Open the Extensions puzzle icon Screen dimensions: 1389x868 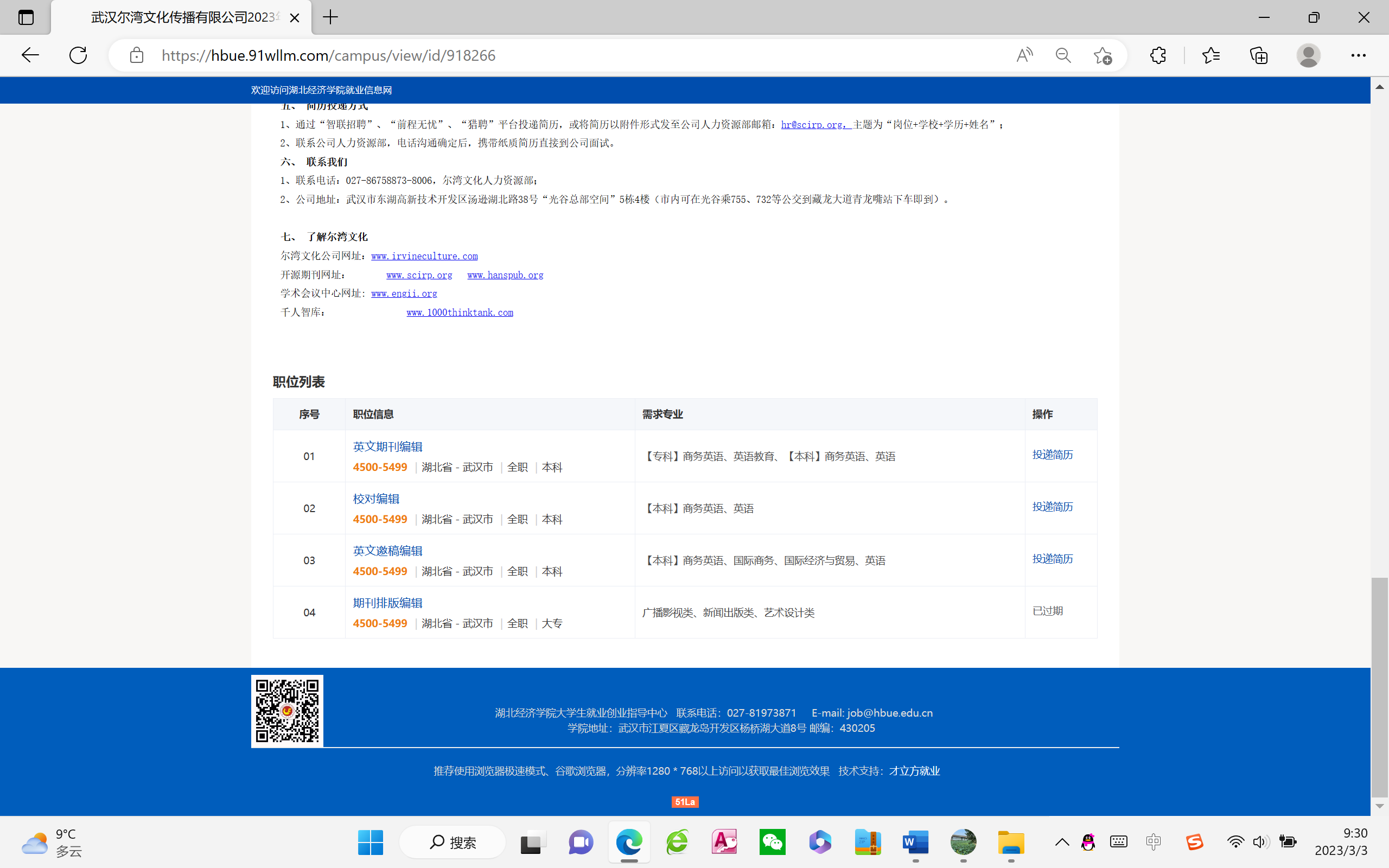click(1158, 55)
